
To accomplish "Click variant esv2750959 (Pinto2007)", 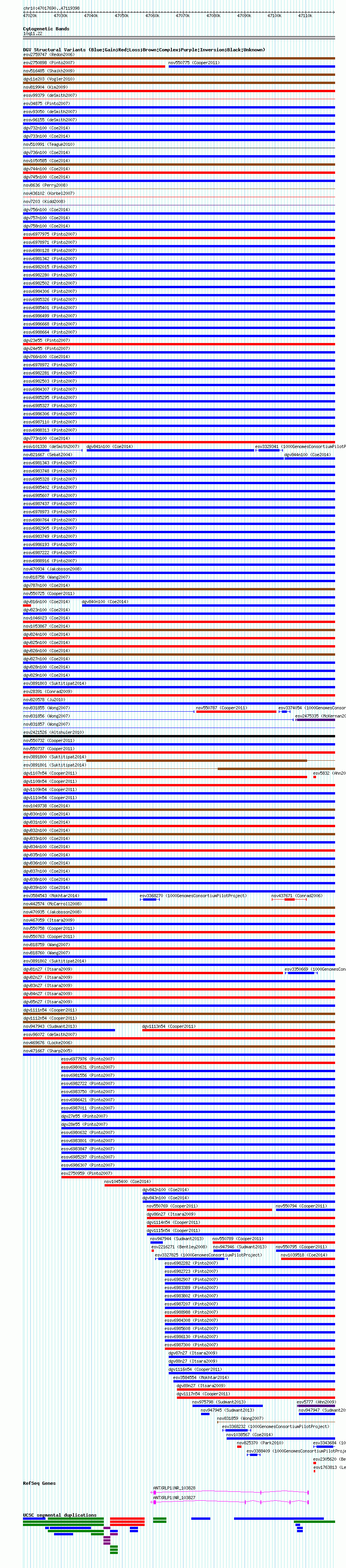I will [x=86, y=1174].
